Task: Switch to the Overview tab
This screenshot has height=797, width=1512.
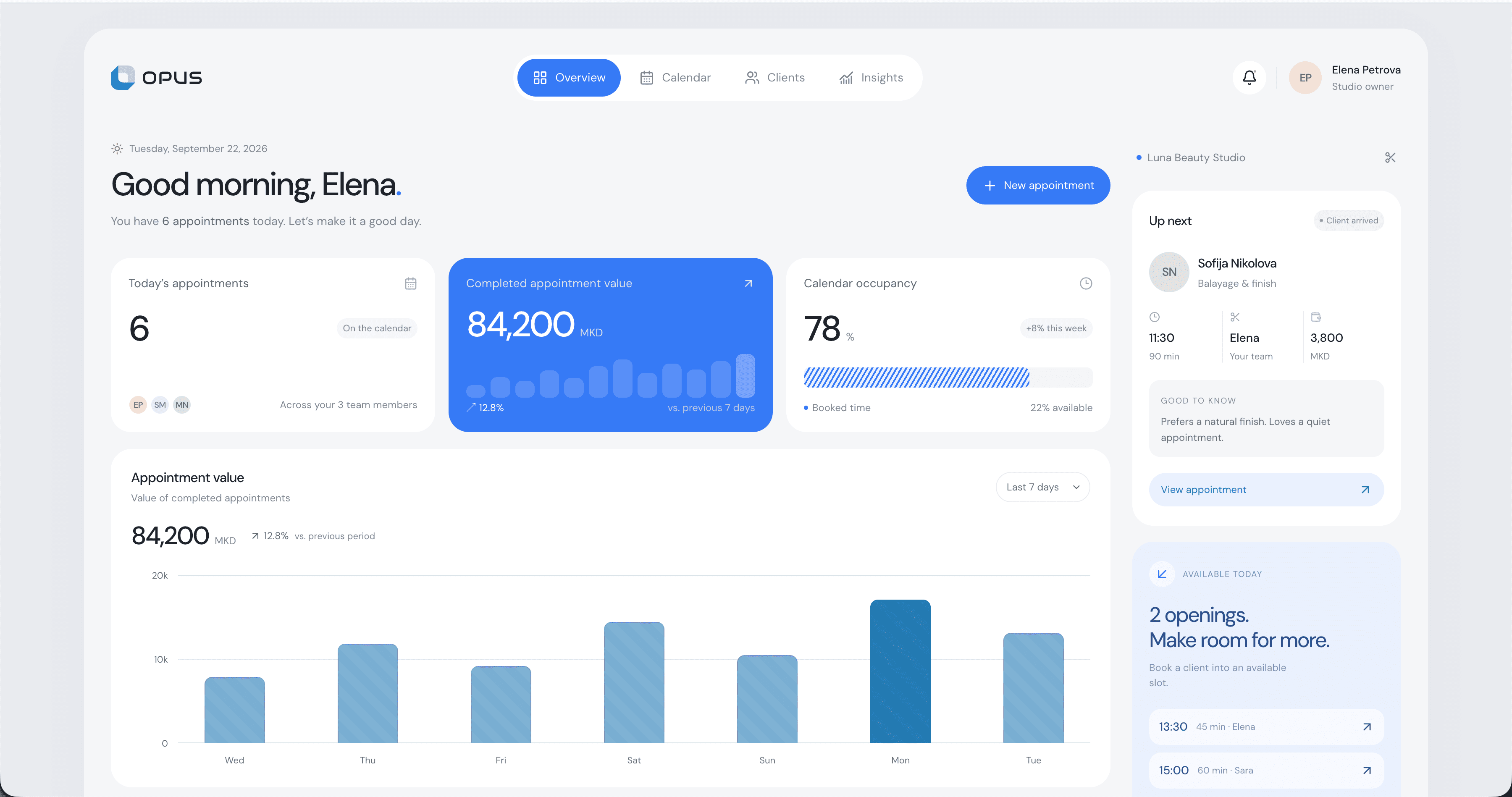Action: point(568,77)
